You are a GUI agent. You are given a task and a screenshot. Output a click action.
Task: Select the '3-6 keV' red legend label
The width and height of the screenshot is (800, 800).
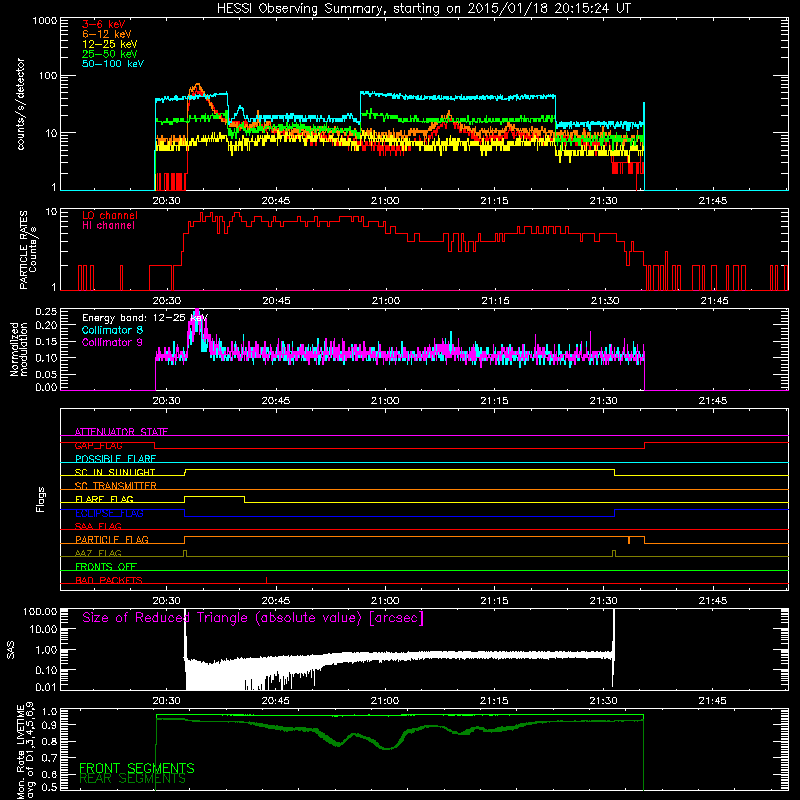click(x=104, y=24)
